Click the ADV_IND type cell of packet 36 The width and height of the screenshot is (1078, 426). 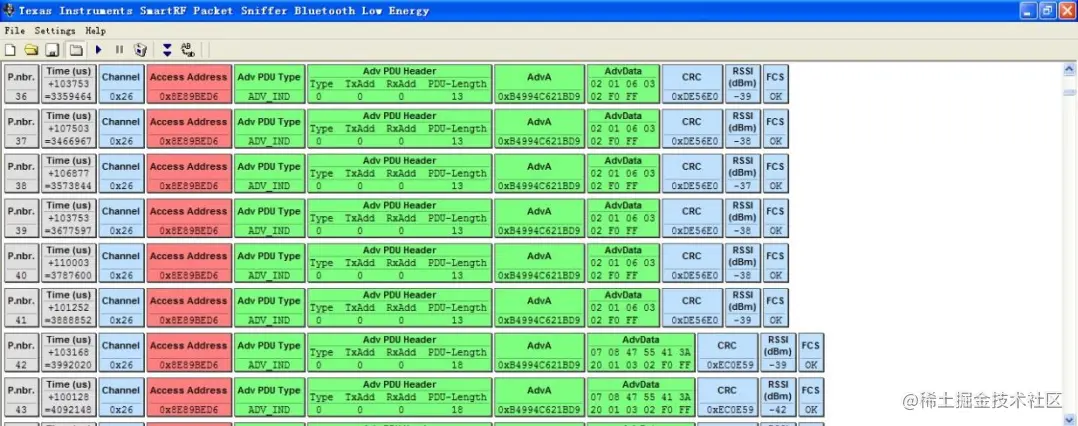[x=269, y=84]
